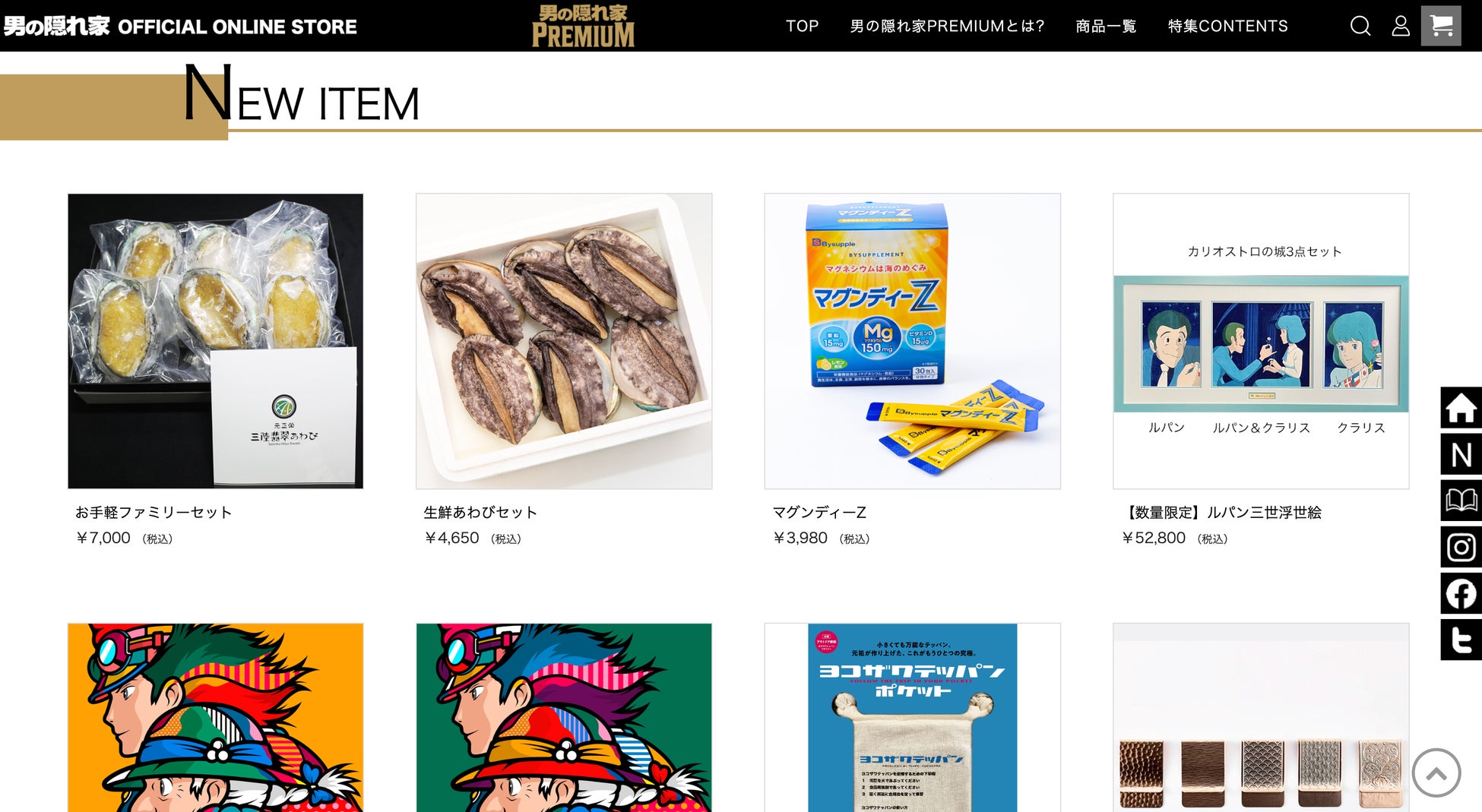The height and width of the screenshot is (812, 1482).
Task: Click the home icon in side panel
Action: tap(1461, 408)
